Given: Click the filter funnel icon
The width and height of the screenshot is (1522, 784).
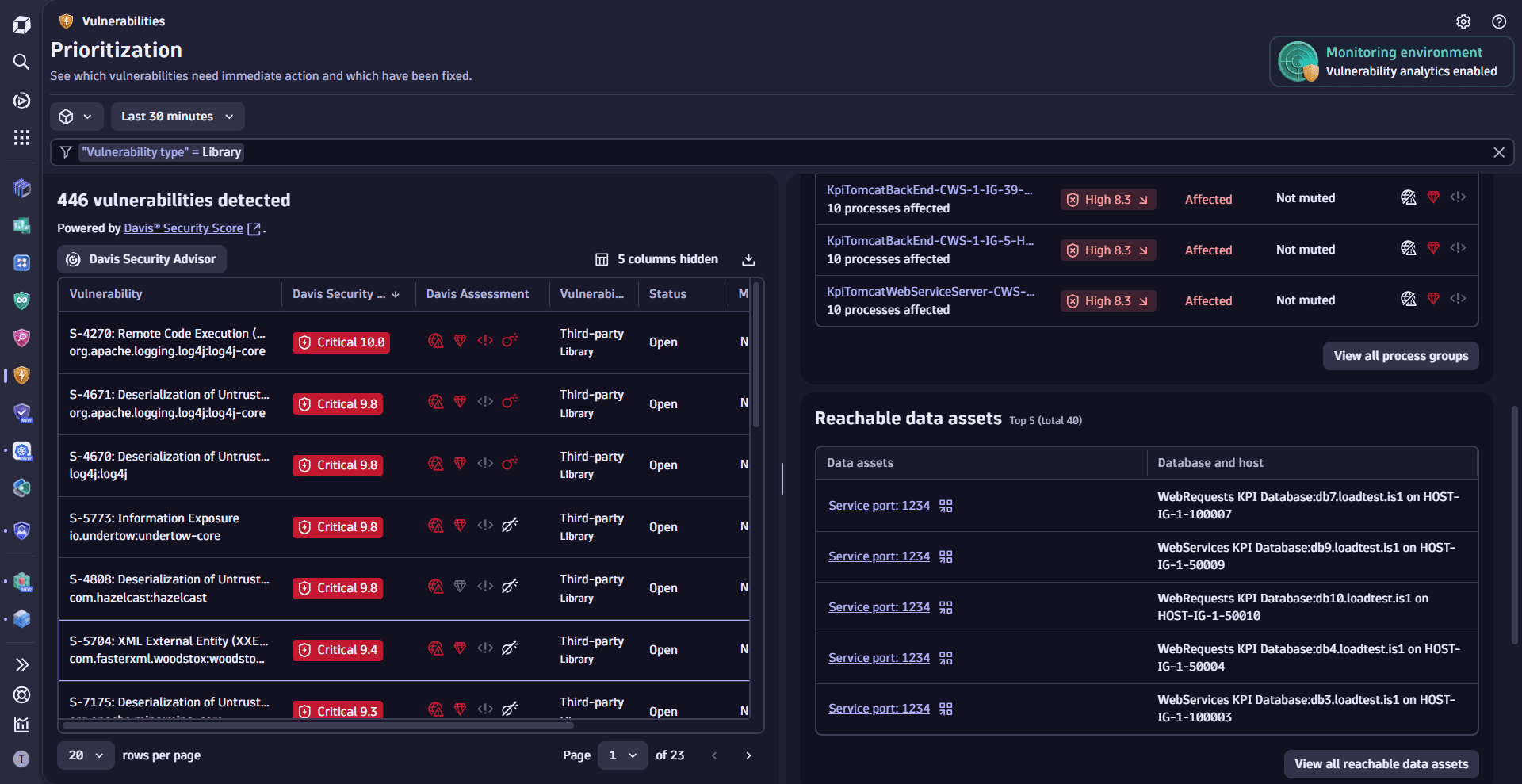Looking at the screenshot, I should [x=66, y=152].
